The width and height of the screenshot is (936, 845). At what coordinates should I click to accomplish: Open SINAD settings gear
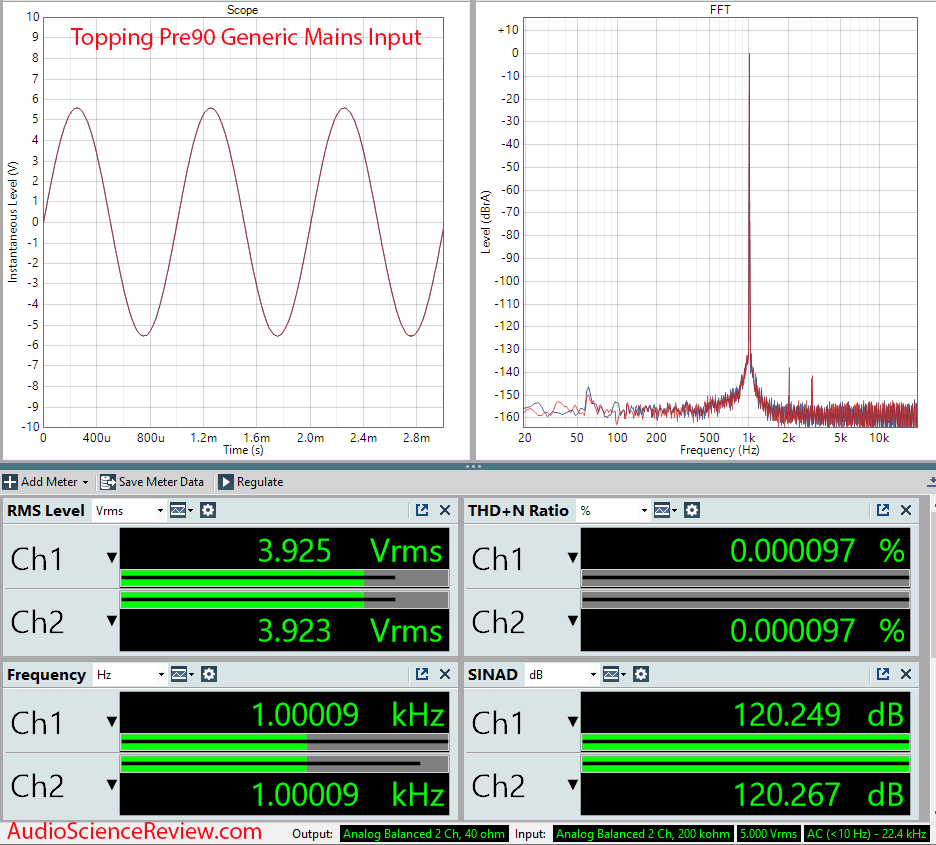tap(641, 674)
